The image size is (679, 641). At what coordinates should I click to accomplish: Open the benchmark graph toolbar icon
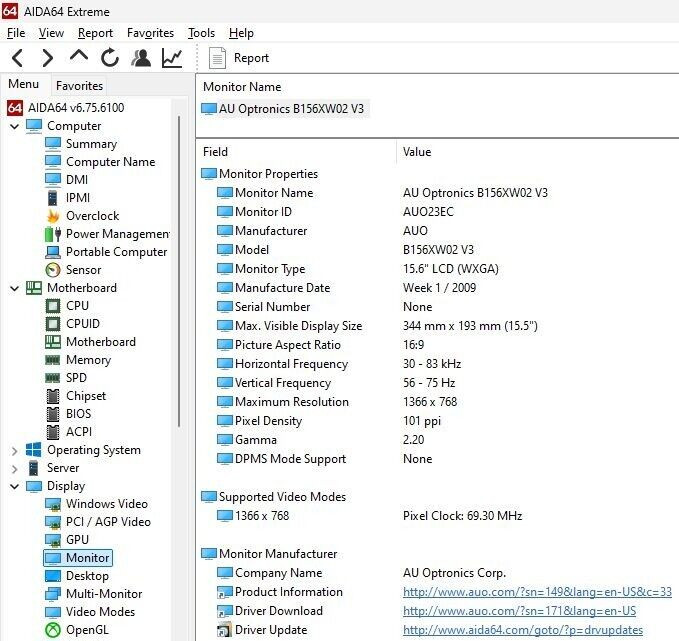(x=172, y=58)
